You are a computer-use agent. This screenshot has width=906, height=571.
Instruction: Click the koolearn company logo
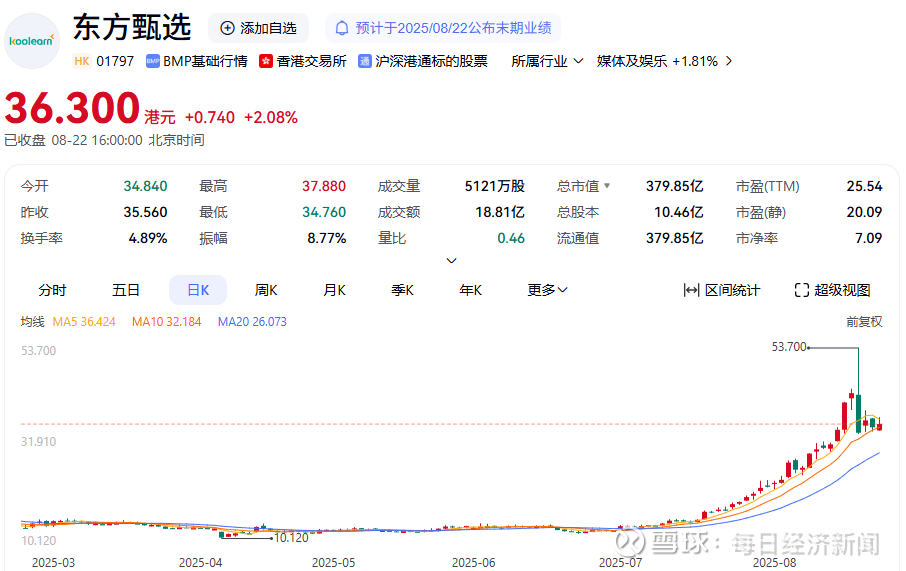coord(32,41)
